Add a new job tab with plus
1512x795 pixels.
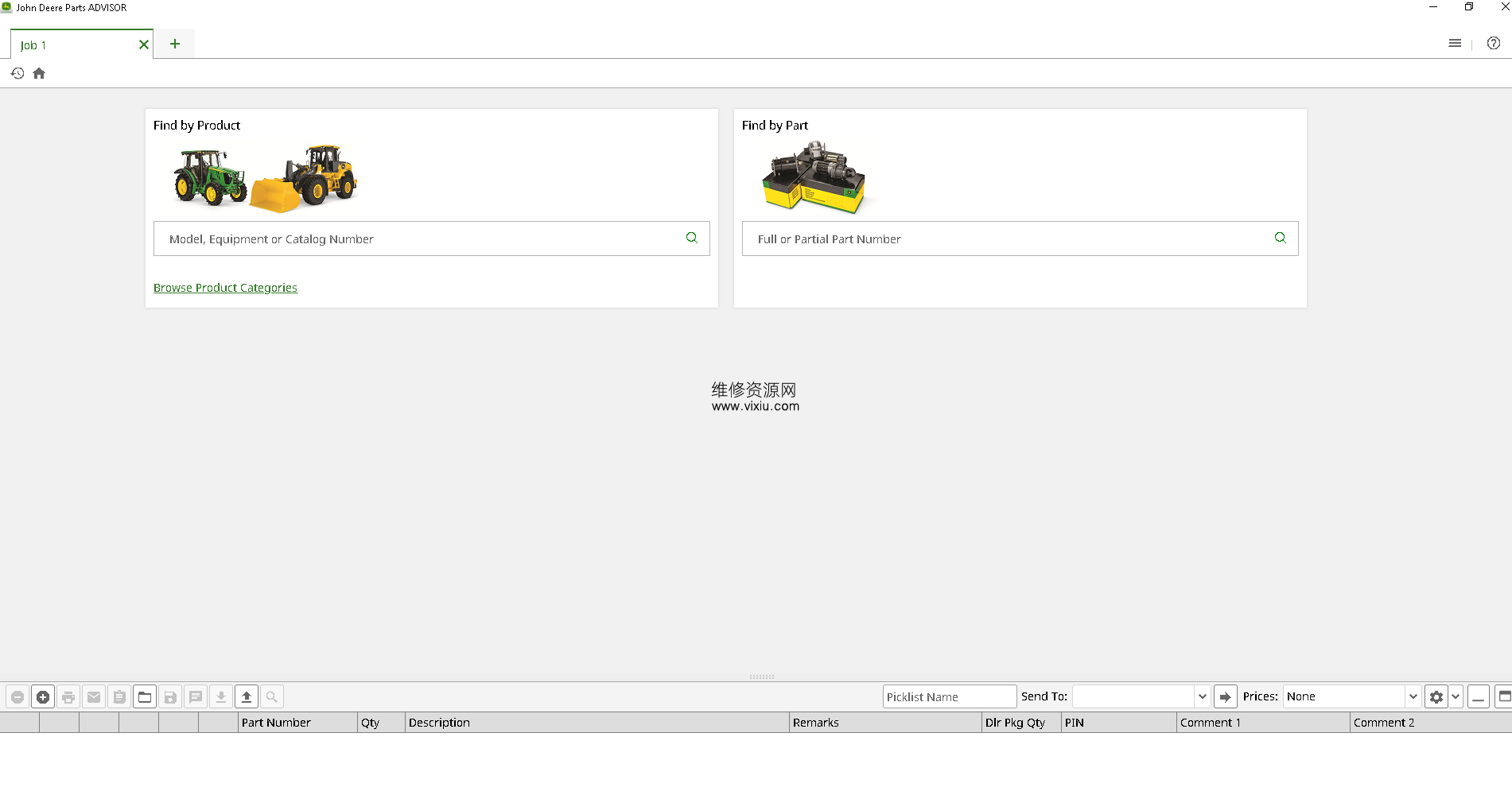point(175,44)
